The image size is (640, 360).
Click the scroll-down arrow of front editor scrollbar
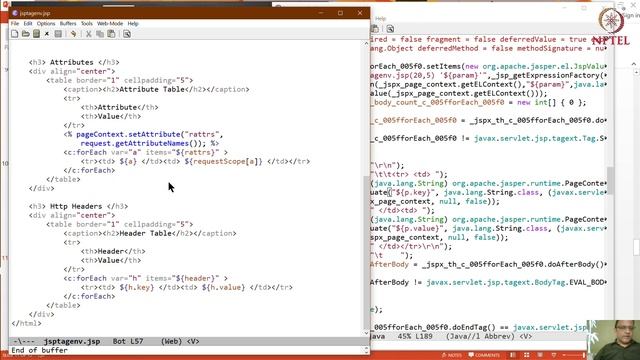366,333
